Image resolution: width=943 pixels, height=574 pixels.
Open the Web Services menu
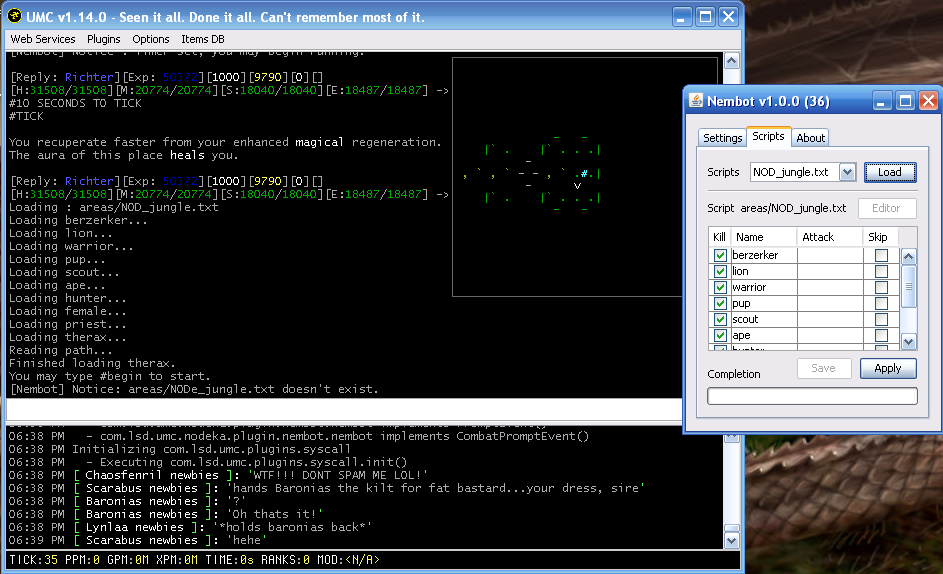43,39
